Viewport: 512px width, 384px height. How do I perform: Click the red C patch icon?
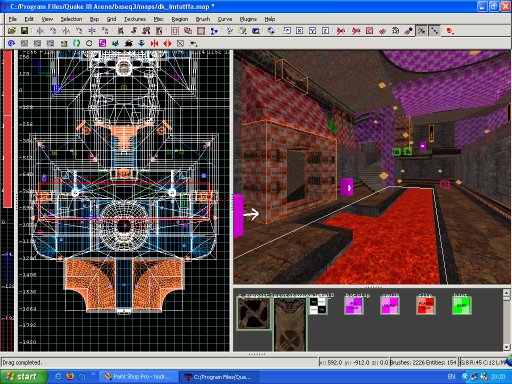click(369, 31)
